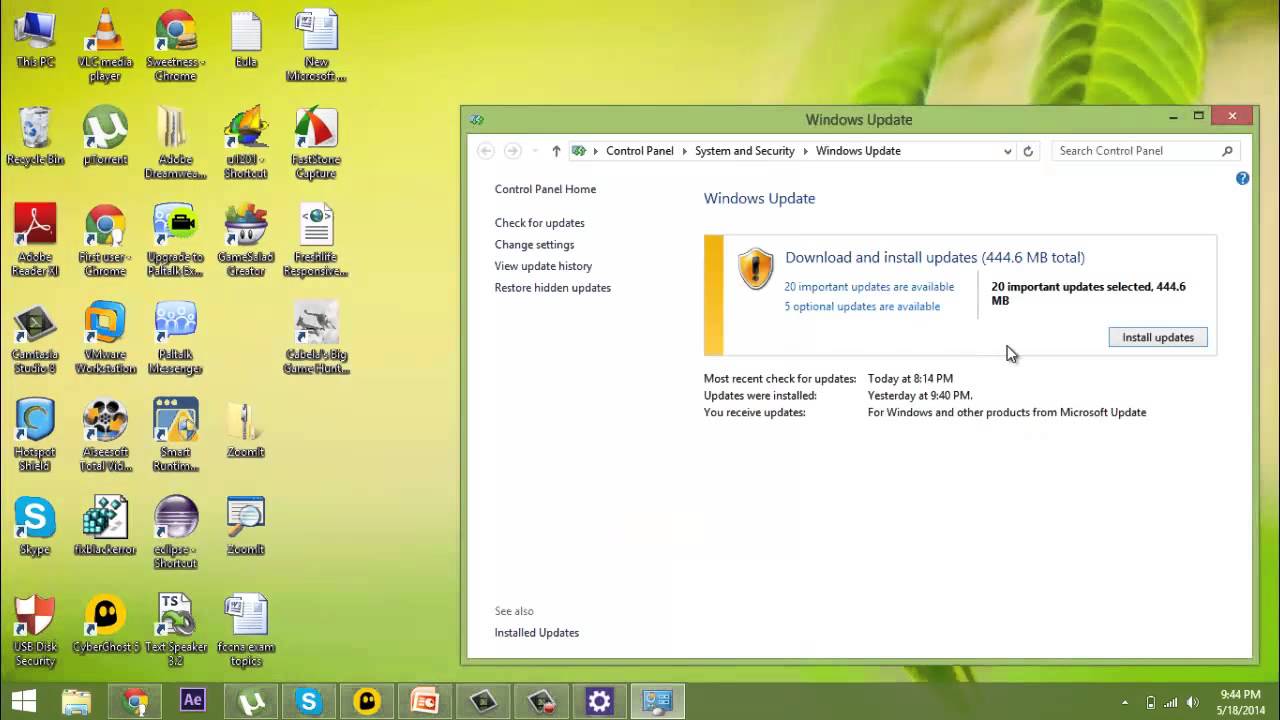Open 20 important updates are available link
The width and height of the screenshot is (1280, 720).
coord(869,287)
